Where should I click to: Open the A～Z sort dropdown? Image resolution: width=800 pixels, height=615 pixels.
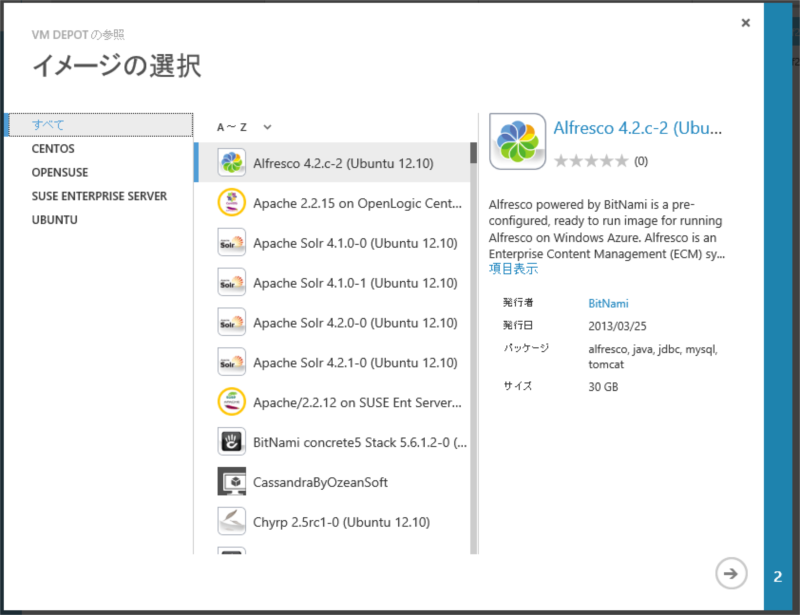(245, 127)
